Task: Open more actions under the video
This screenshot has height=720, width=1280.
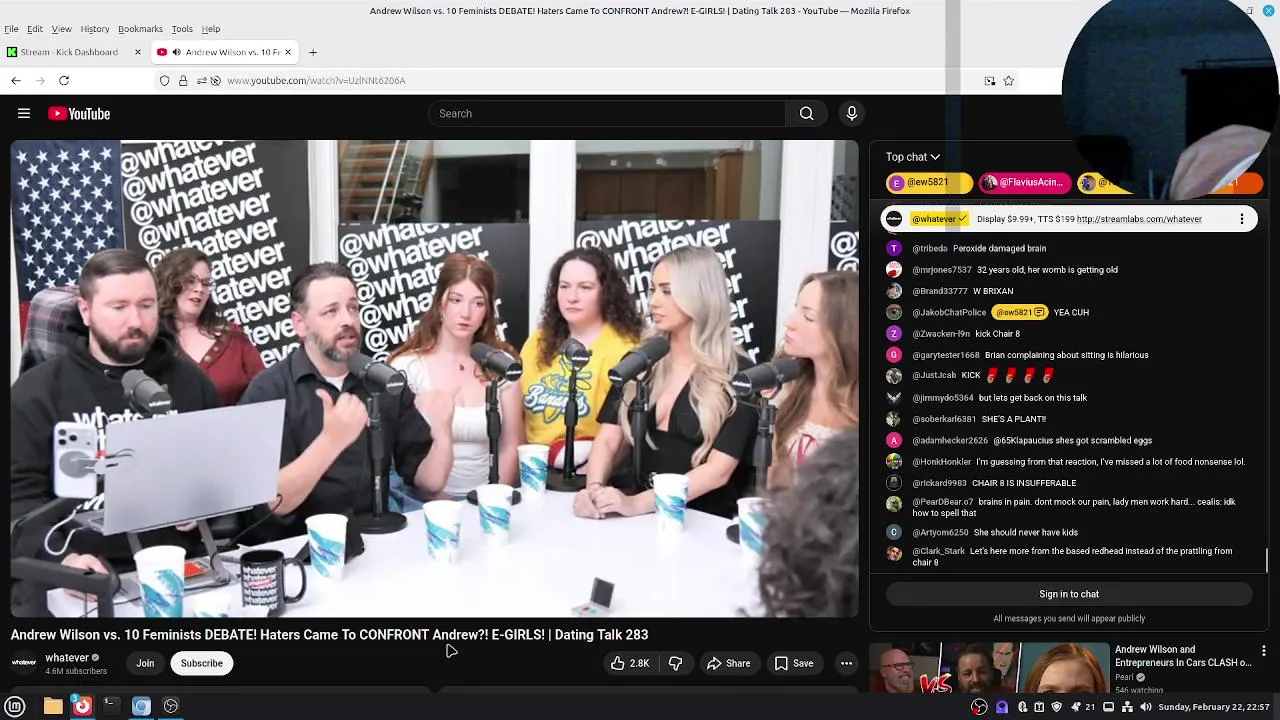Action: click(846, 663)
